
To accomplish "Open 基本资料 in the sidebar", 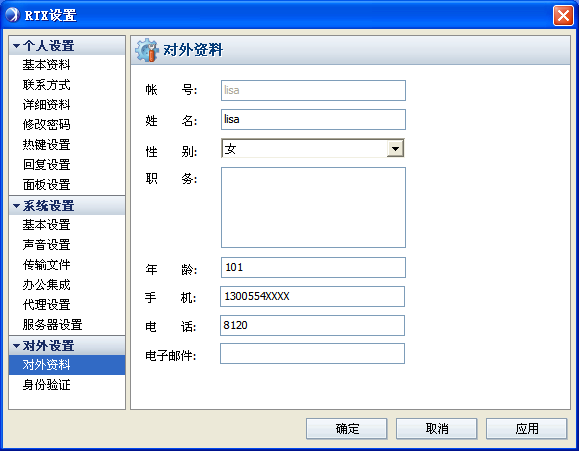I will click(47, 65).
